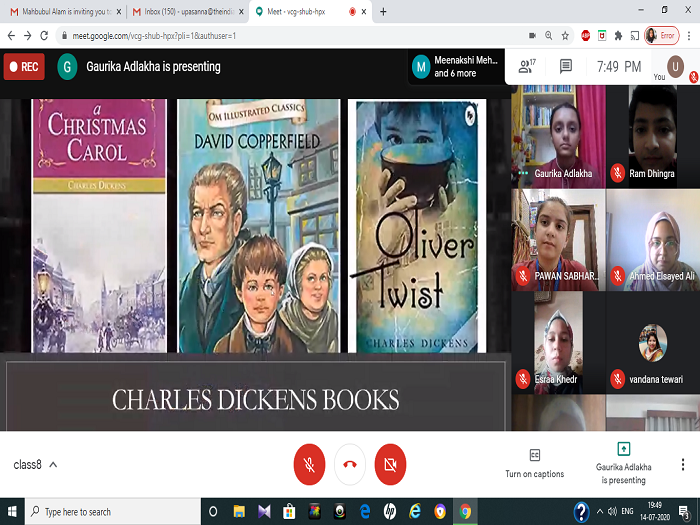Open the three-dot more options menu
The image size is (700, 525).
[683, 464]
